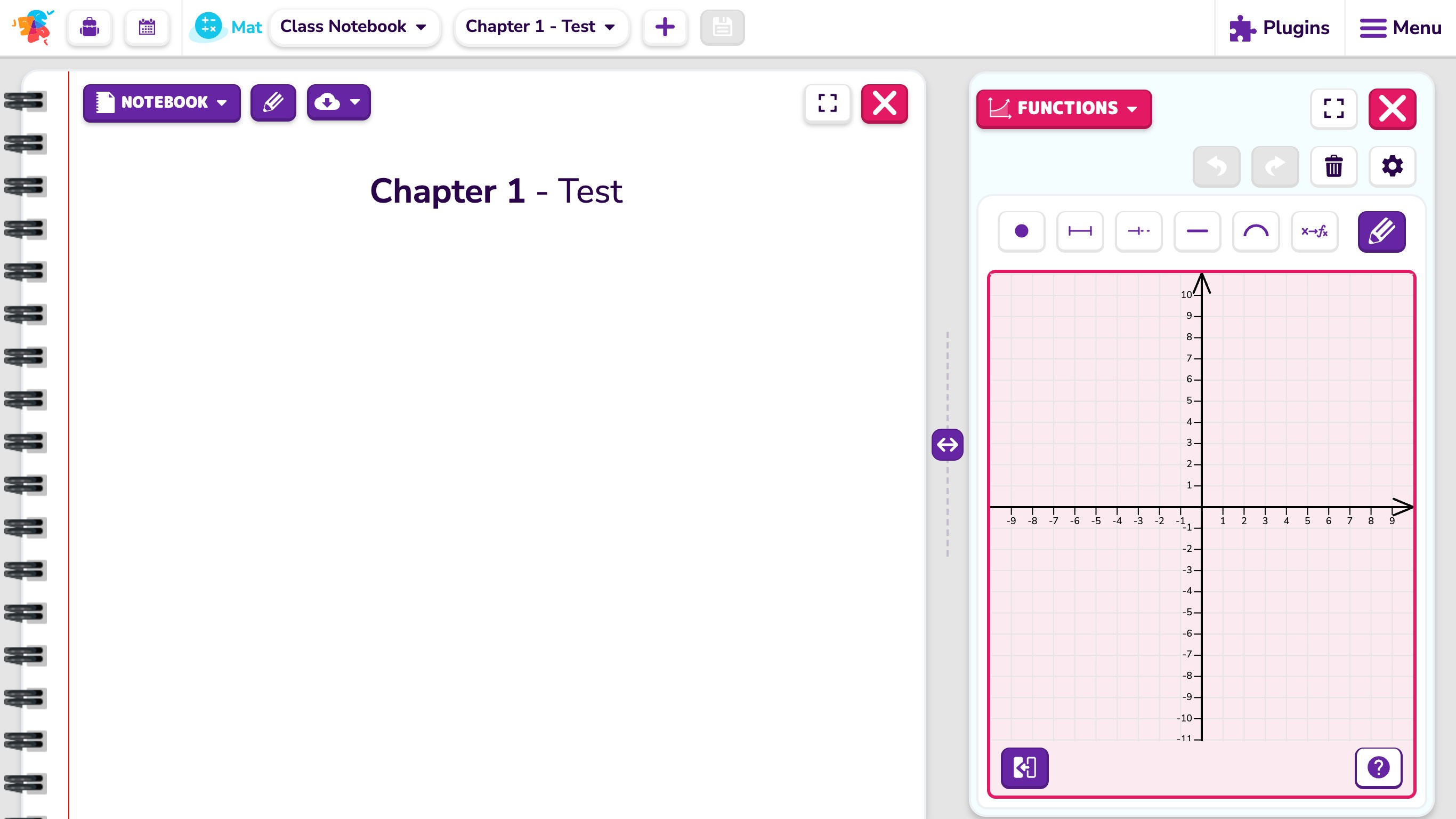
Task: Open graph settings gear
Action: pyautogui.click(x=1392, y=166)
